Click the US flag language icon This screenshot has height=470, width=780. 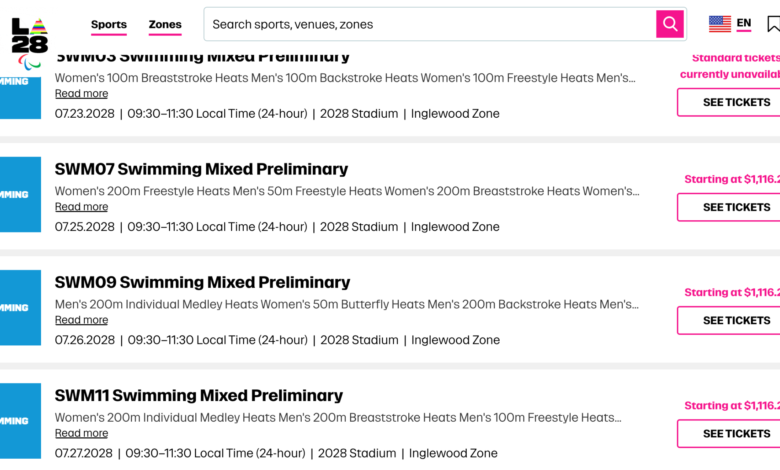coord(719,24)
